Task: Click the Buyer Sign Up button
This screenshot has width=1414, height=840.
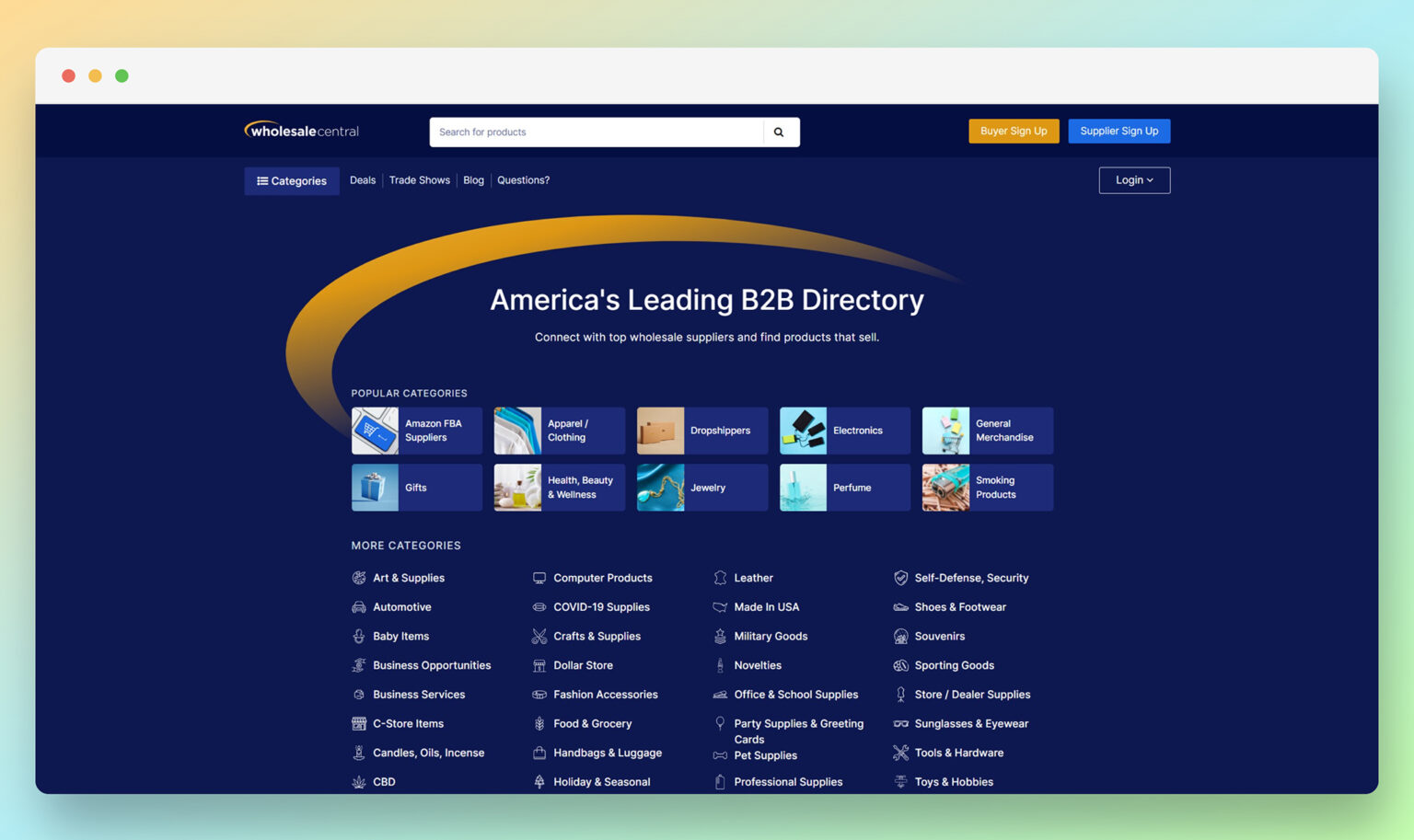Action: pyautogui.click(x=1014, y=131)
